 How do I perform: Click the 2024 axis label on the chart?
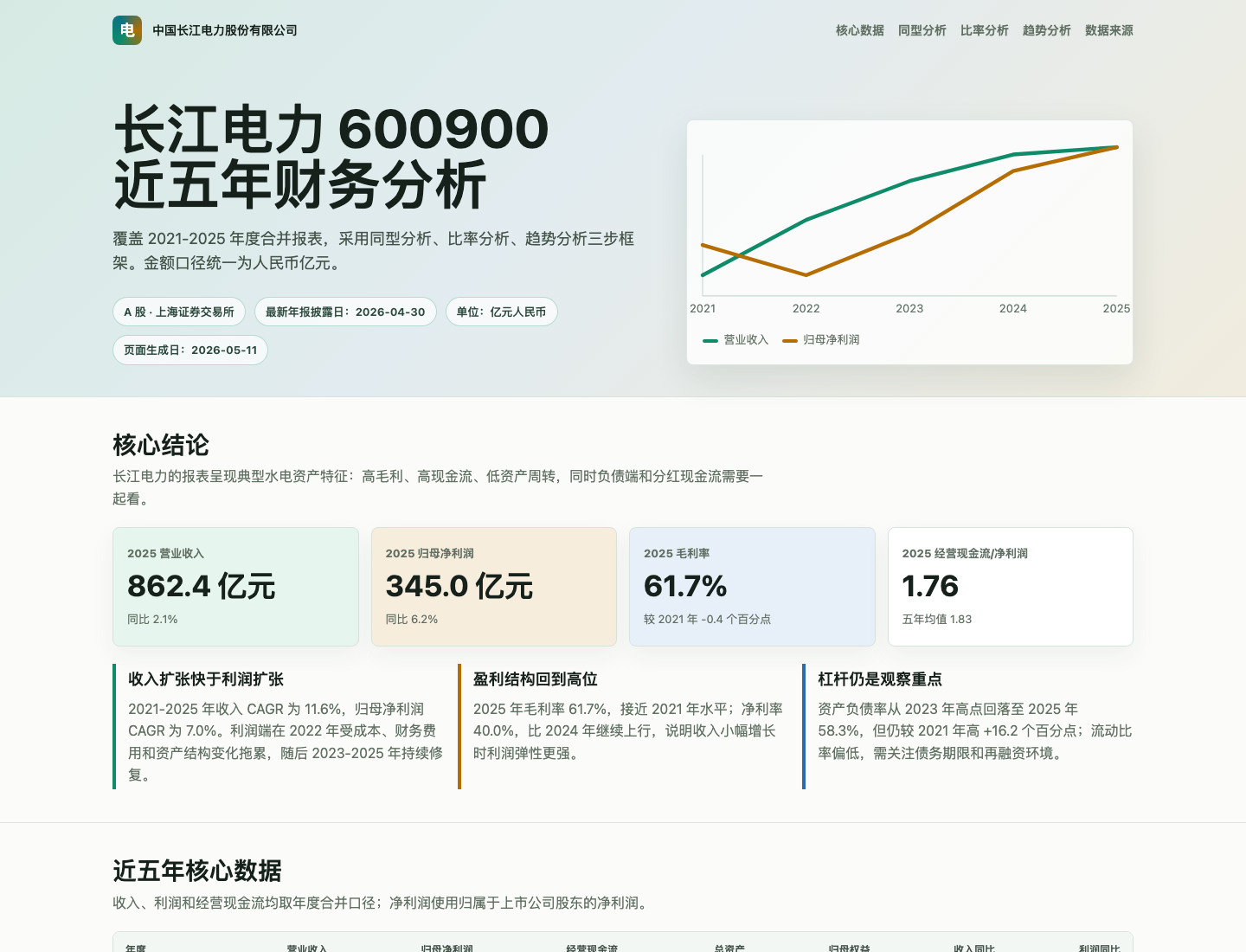1012,308
